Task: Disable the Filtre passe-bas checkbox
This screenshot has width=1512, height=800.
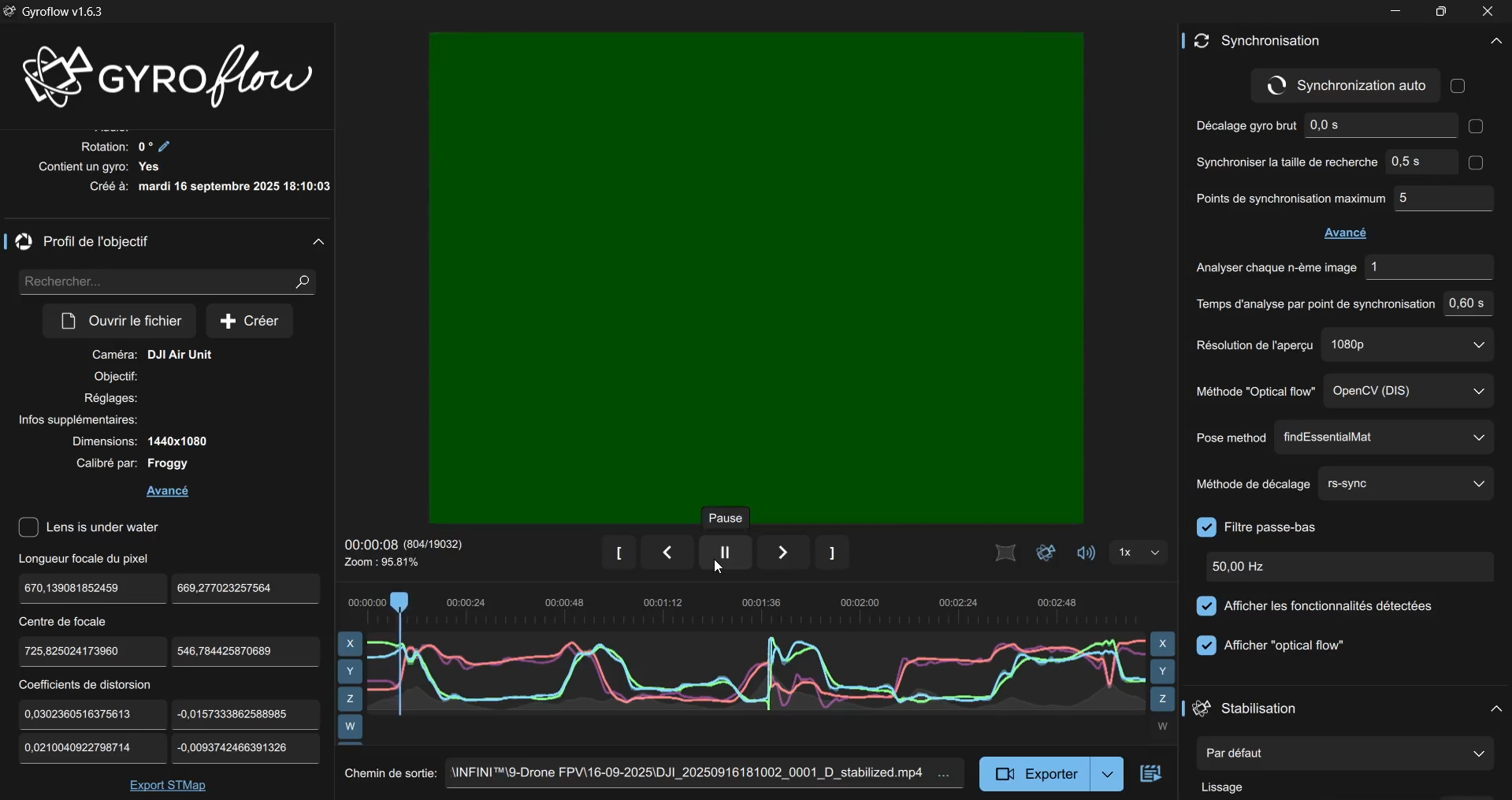Action: [1206, 527]
